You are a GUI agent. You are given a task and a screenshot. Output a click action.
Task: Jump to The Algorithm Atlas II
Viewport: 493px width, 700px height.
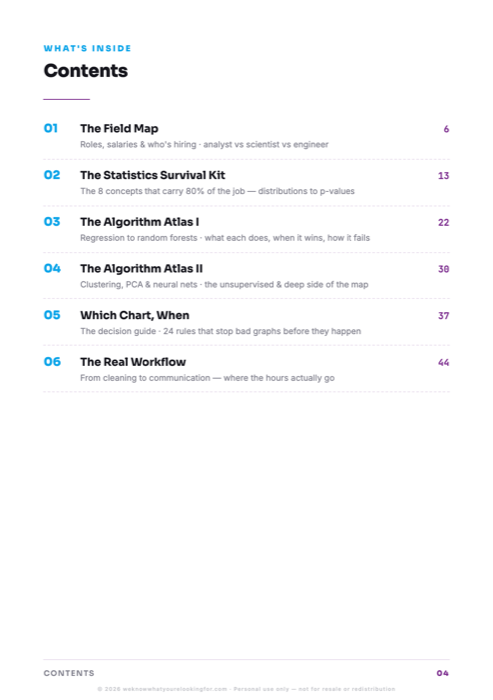point(142,268)
